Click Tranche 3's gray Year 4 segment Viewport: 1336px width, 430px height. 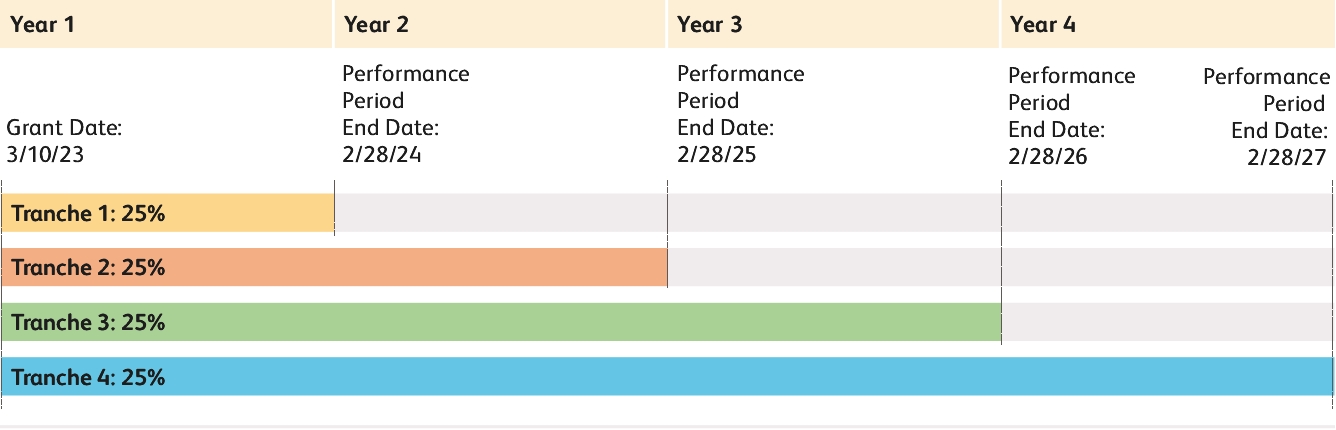pos(1167,323)
